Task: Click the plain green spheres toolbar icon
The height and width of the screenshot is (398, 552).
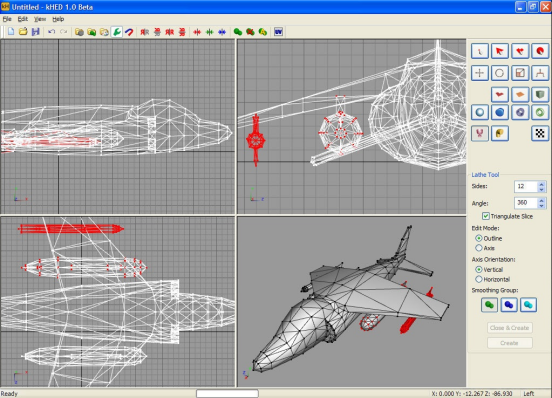Action: click(x=238, y=32)
